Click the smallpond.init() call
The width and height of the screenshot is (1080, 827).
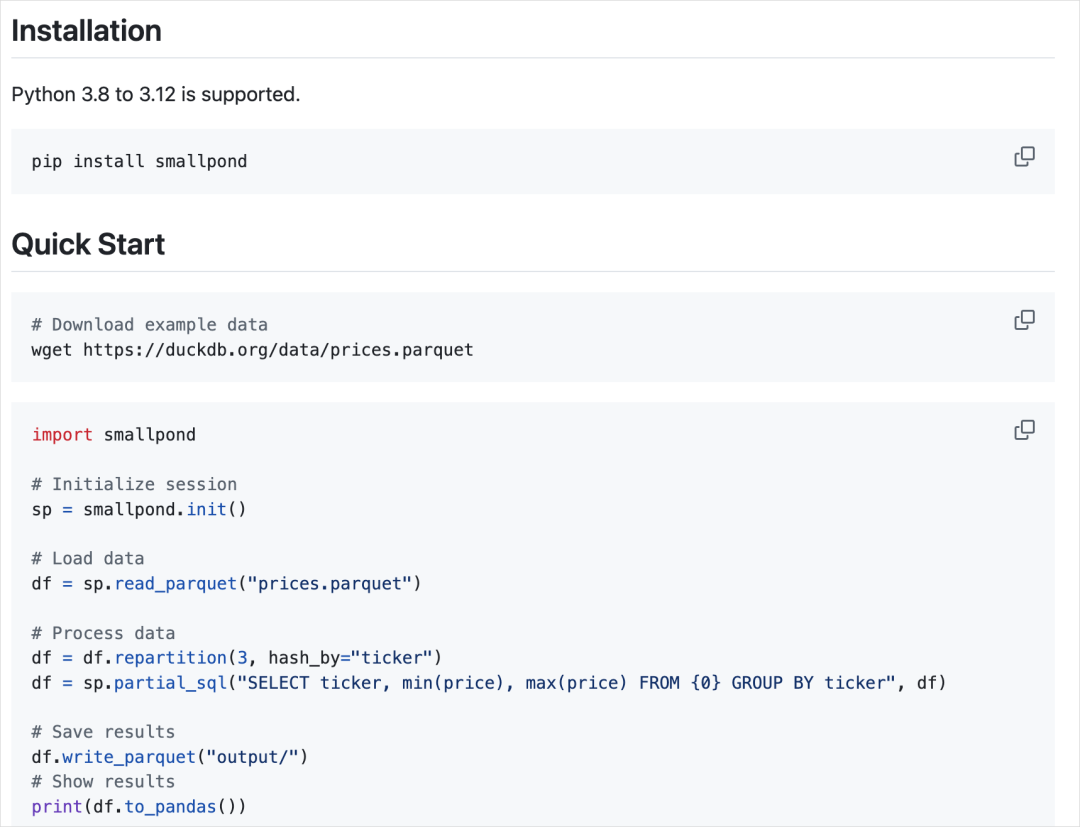pos(165,510)
